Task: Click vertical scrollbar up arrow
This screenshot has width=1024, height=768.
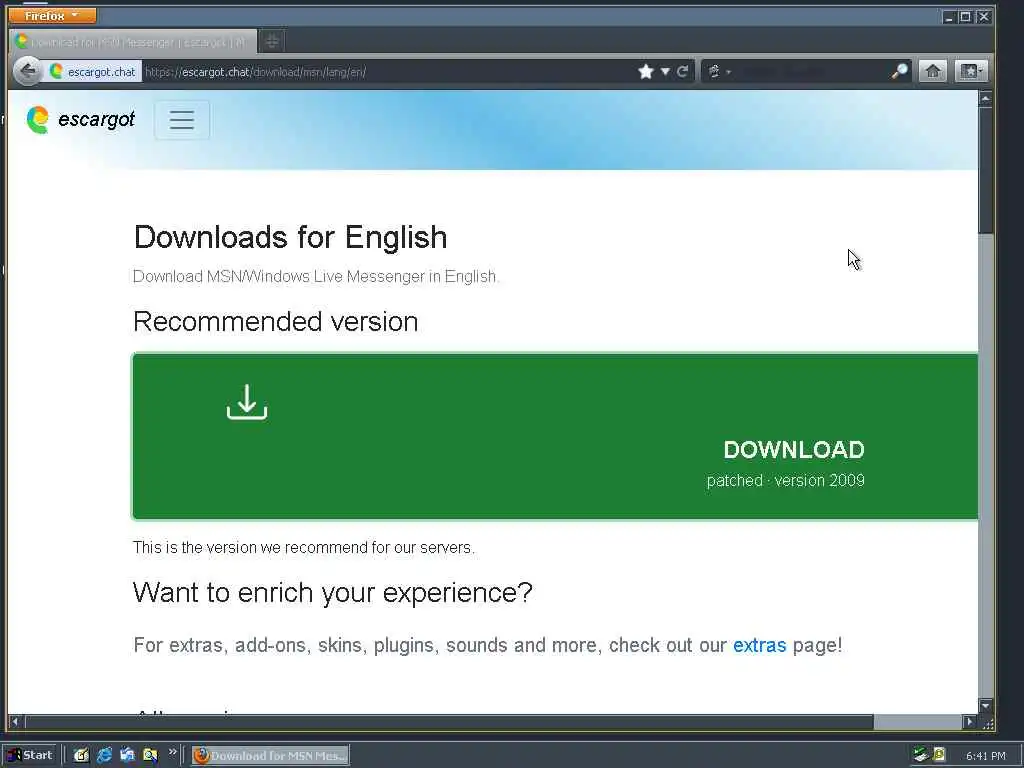Action: point(985,99)
